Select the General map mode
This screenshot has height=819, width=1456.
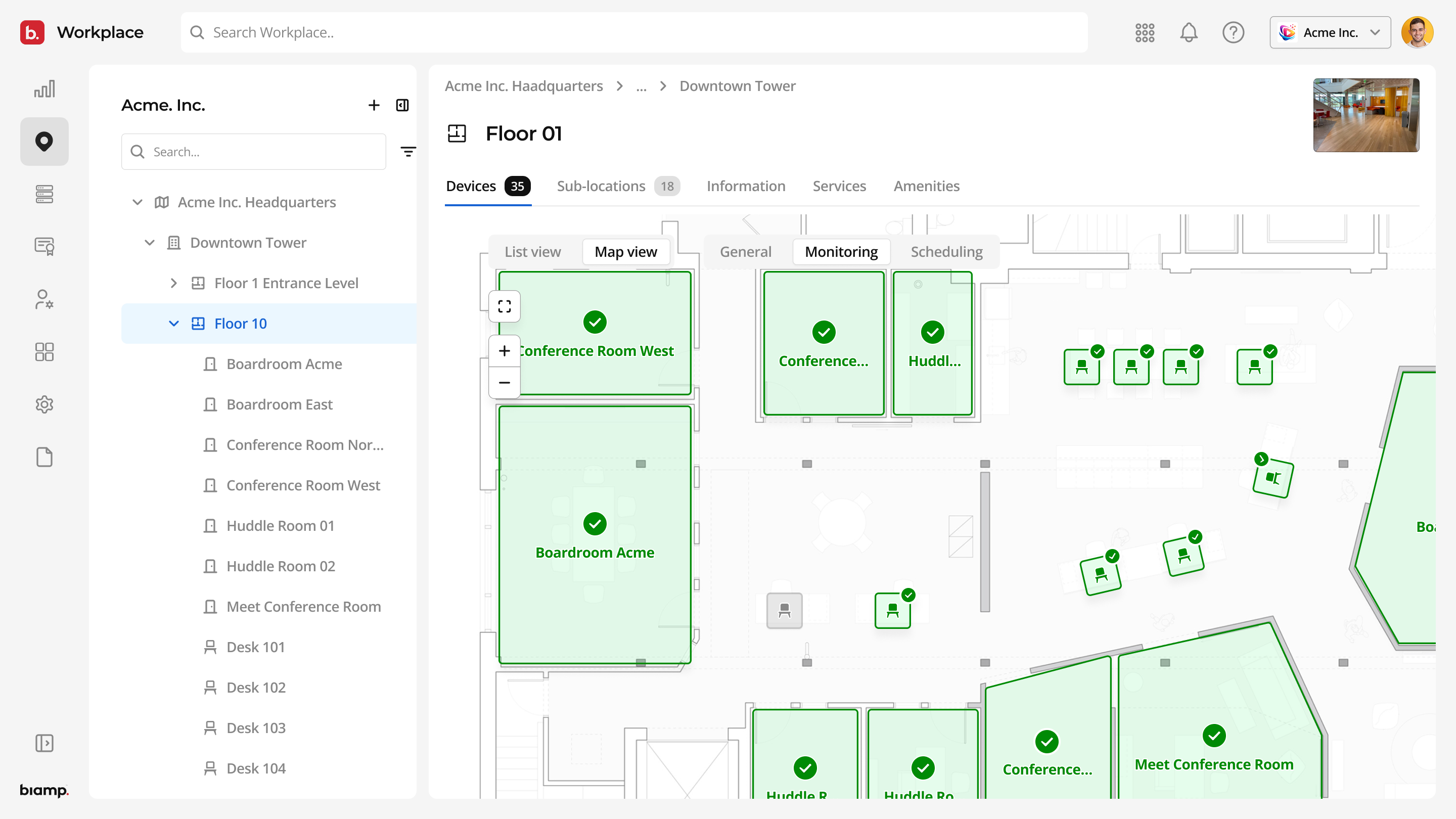[x=745, y=252]
